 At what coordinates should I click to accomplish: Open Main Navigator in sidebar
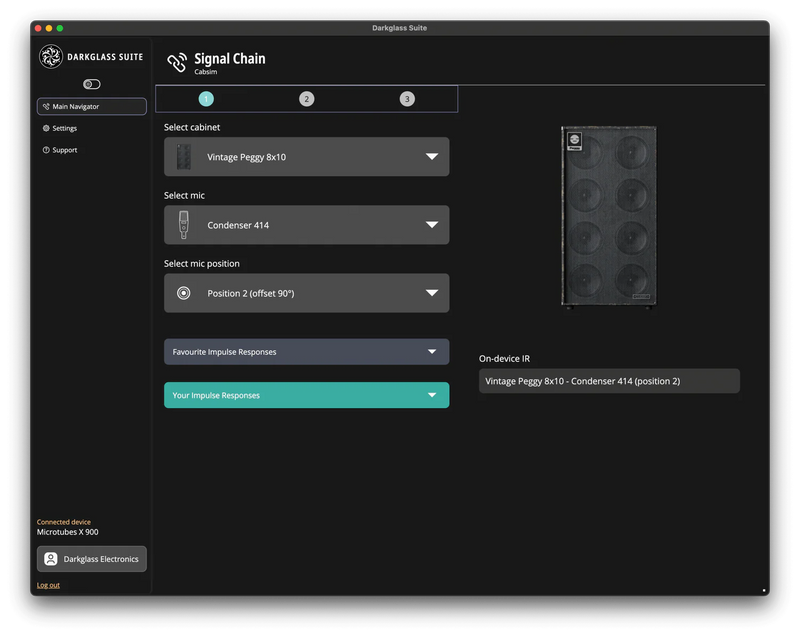92,106
